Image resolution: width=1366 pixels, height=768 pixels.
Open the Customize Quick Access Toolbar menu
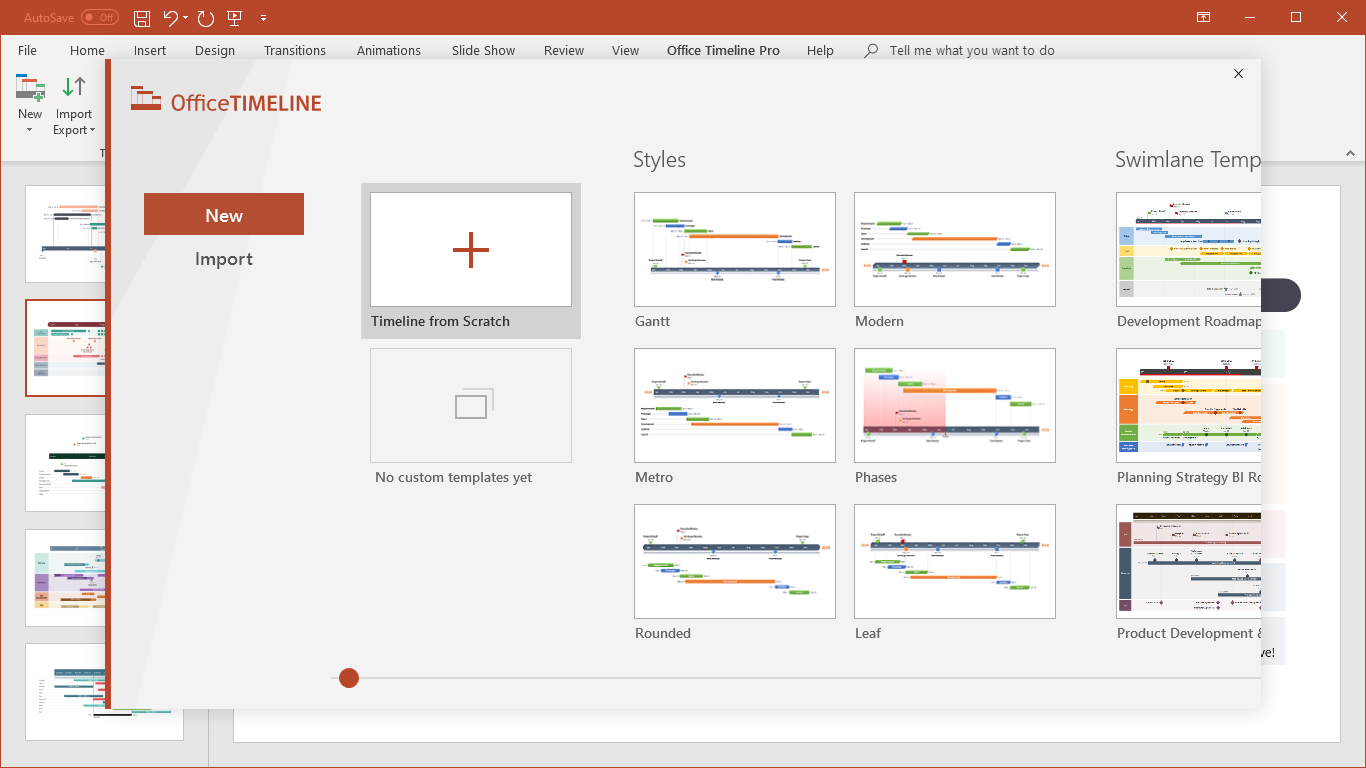[x=263, y=17]
